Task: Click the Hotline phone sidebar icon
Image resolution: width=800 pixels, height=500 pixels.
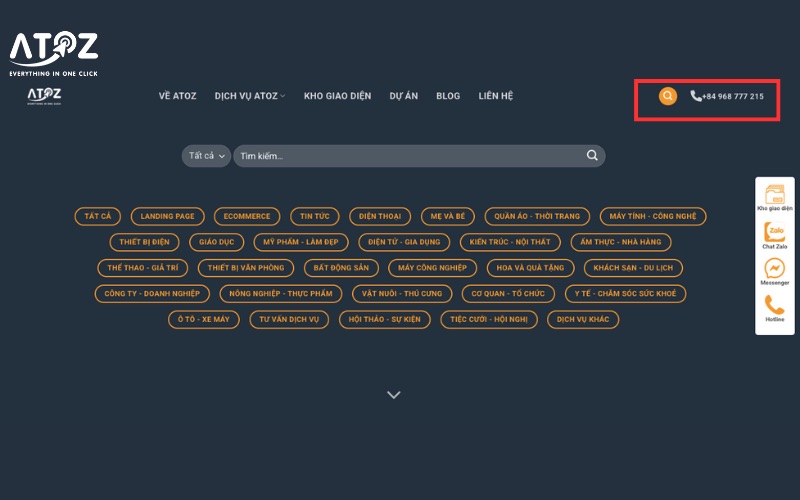Action: [x=774, y=308]
